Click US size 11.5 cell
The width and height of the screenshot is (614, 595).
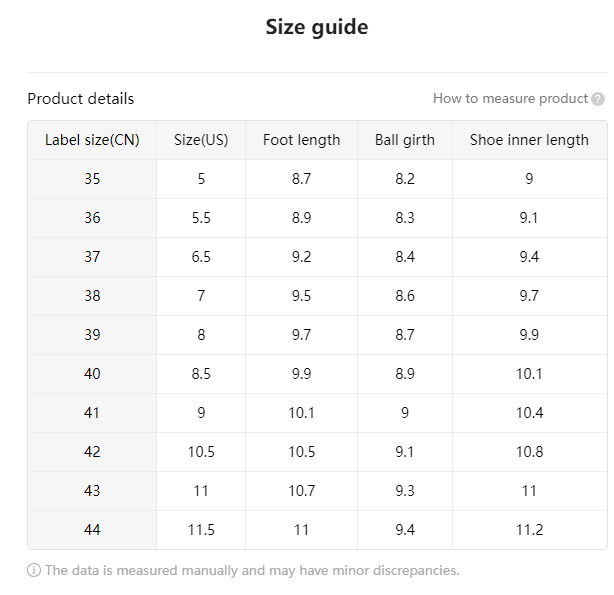click(x=201, y=530)
